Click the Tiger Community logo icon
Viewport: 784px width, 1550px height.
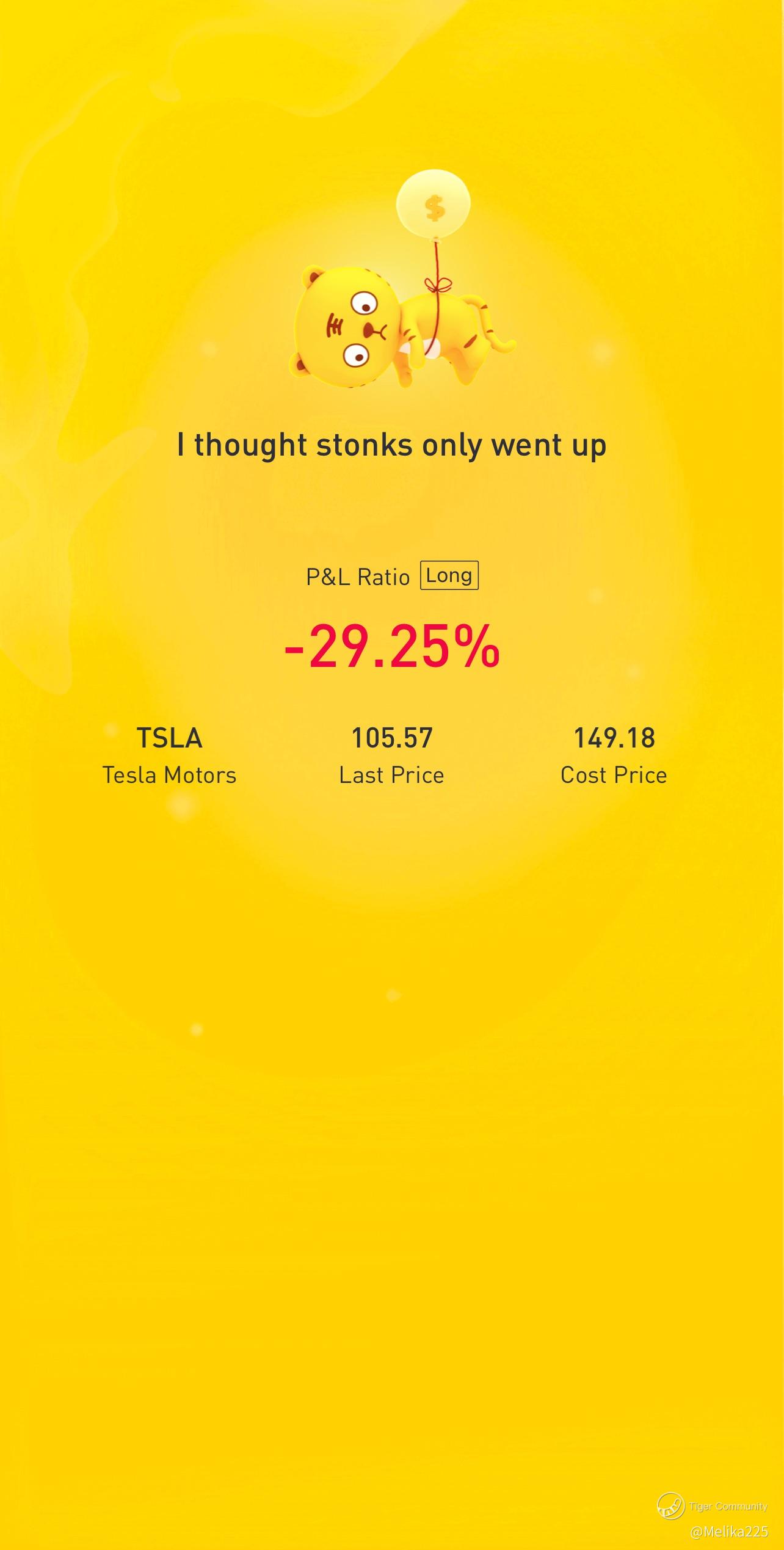coord(670,1505)
